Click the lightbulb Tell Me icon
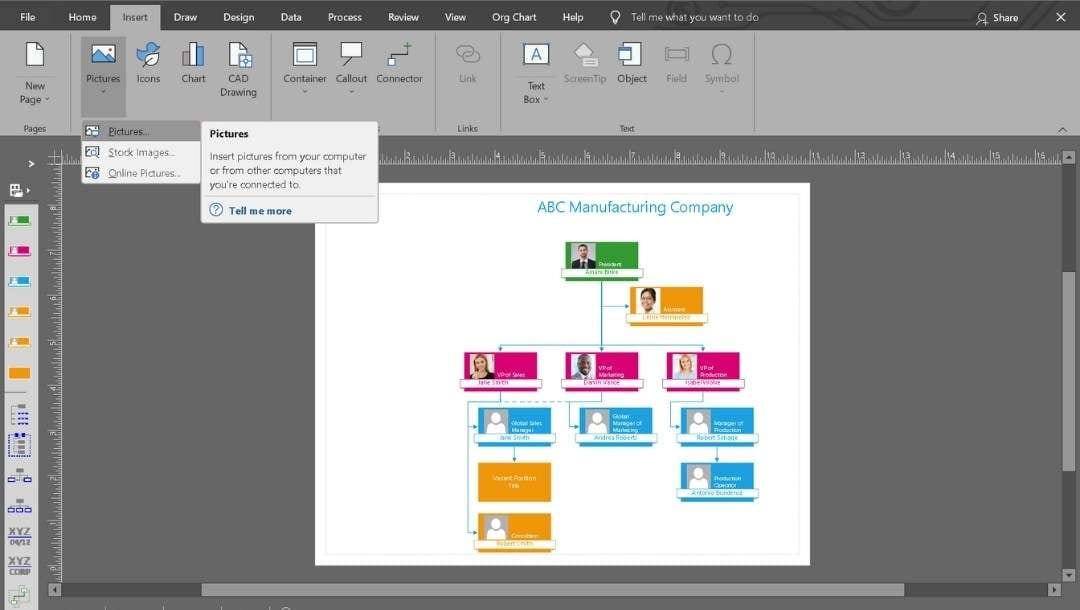The width and height of the screenshot is (1080, 610). pos(615,17)
